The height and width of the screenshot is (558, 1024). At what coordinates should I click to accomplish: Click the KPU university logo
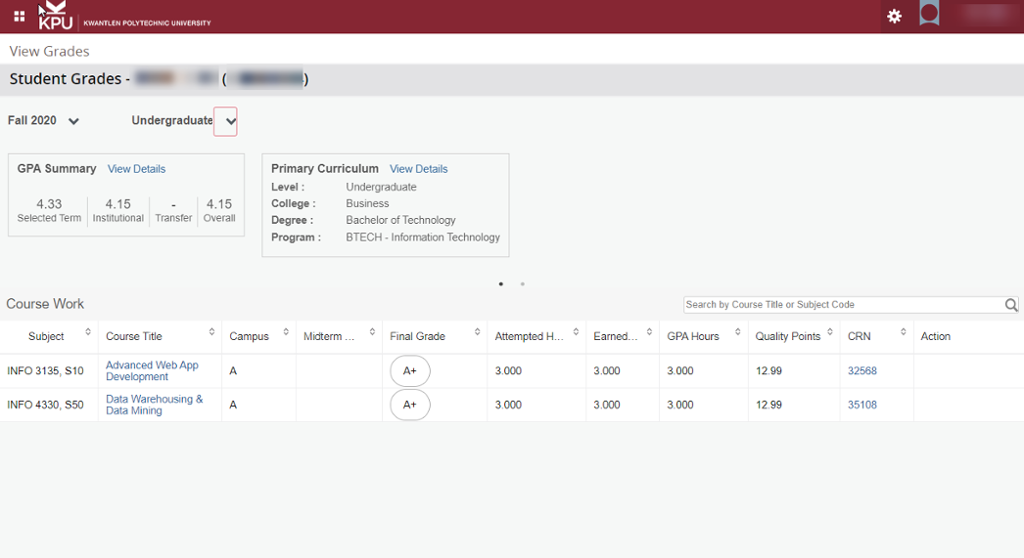coord(56,17)
